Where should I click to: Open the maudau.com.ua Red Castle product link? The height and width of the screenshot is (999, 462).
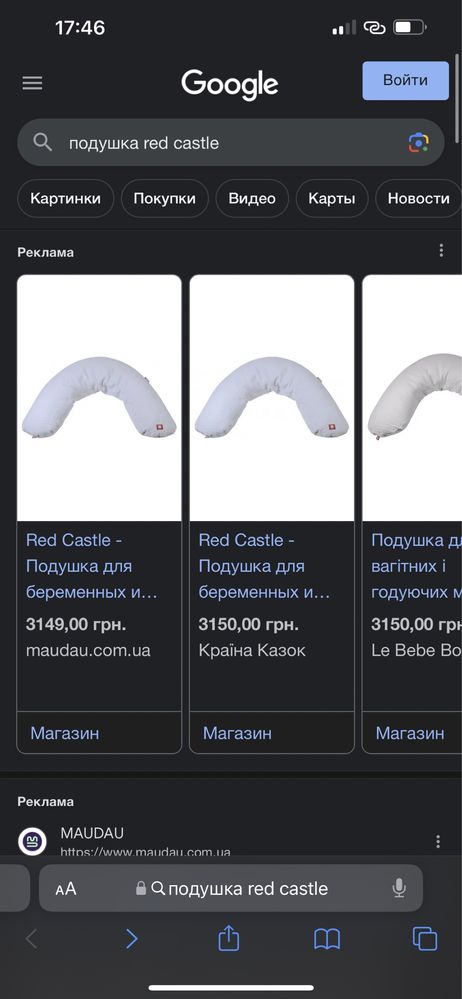pos(91,566)
